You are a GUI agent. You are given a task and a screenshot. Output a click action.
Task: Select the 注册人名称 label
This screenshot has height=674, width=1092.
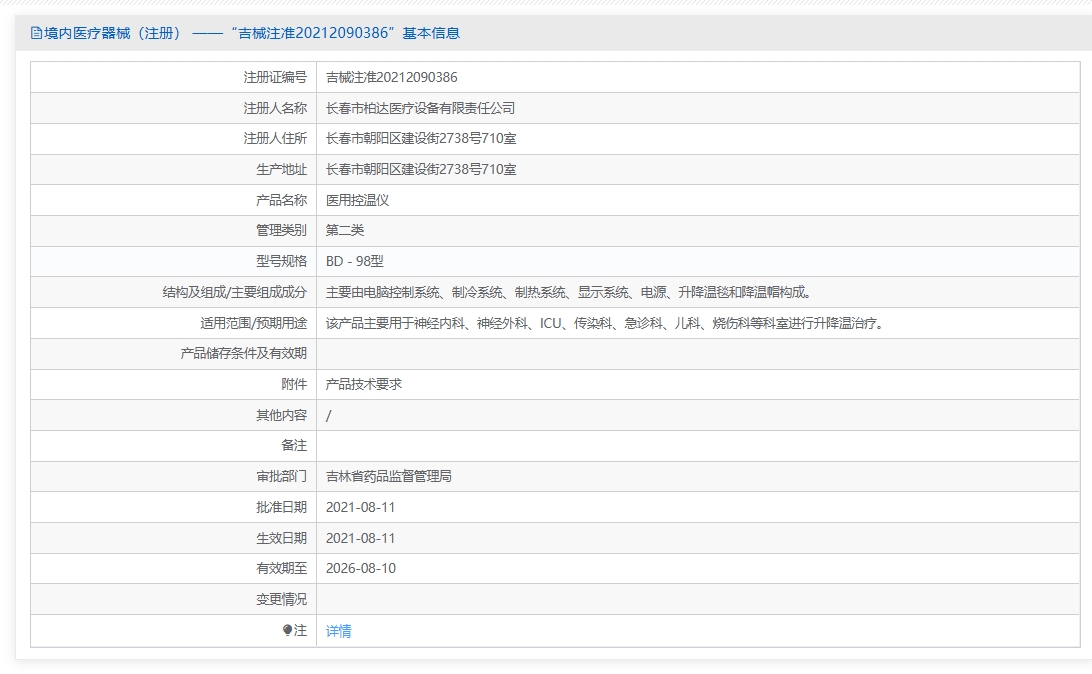(x=275, y=108)
